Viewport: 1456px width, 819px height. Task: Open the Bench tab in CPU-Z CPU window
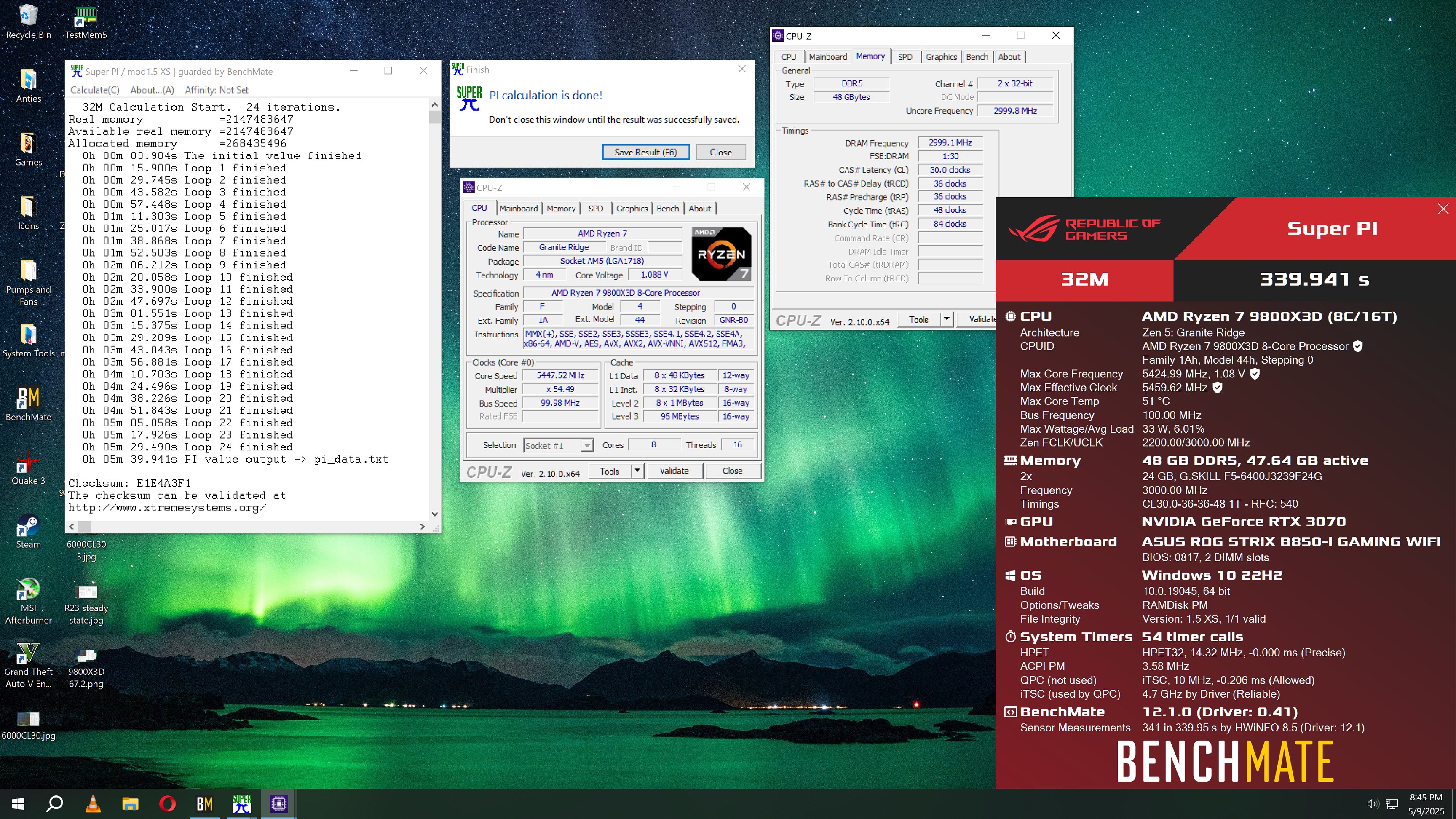[x=667, y=209]
